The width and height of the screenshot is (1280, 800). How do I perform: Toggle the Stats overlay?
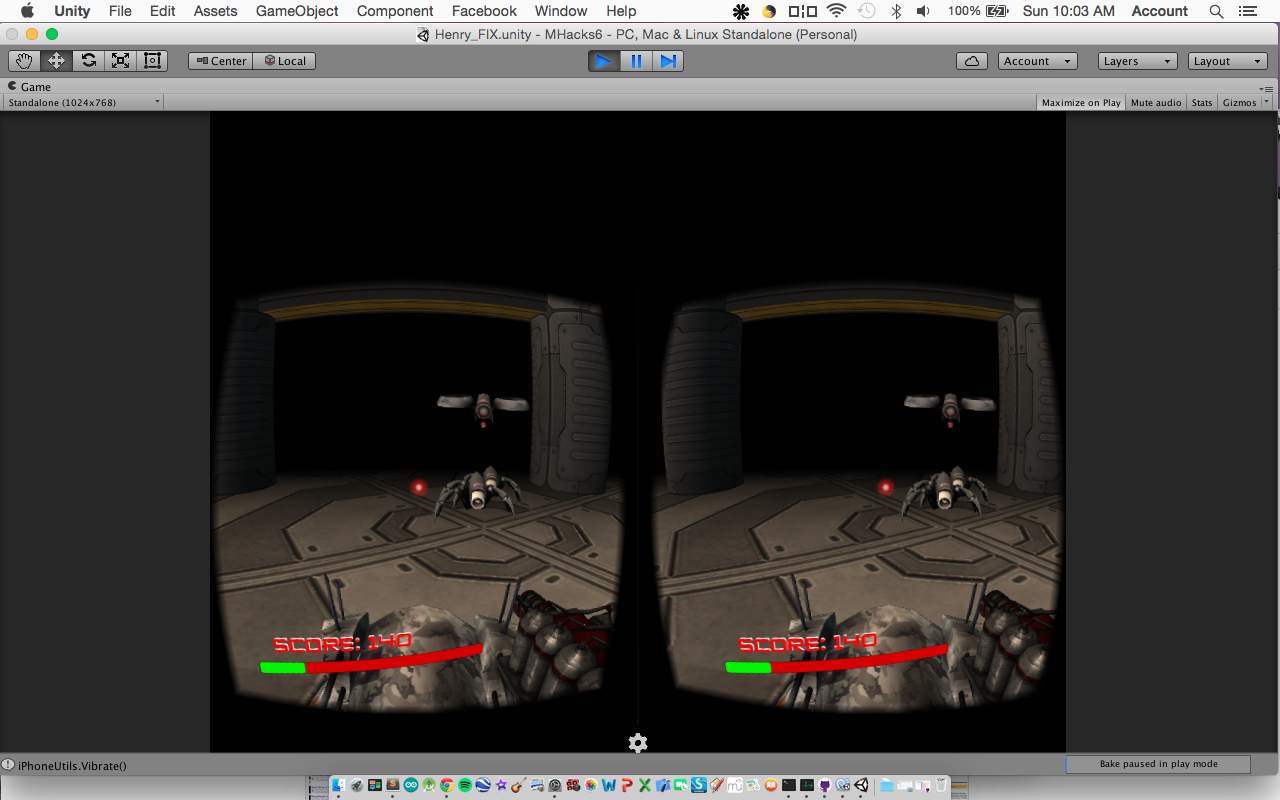pyautogui.click(x=1202, y=102)
